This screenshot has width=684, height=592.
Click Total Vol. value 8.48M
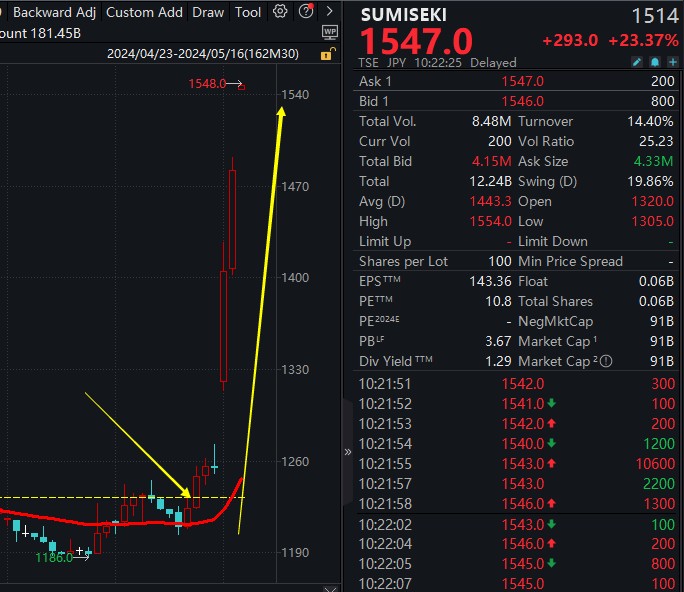click(491, 121)
